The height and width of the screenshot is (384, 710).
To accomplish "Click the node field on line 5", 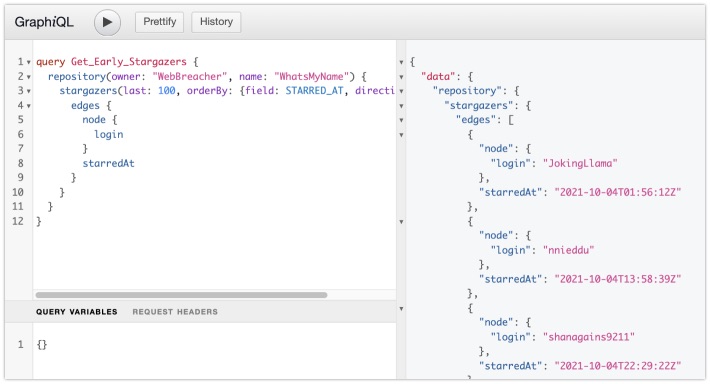I will 94,120.
